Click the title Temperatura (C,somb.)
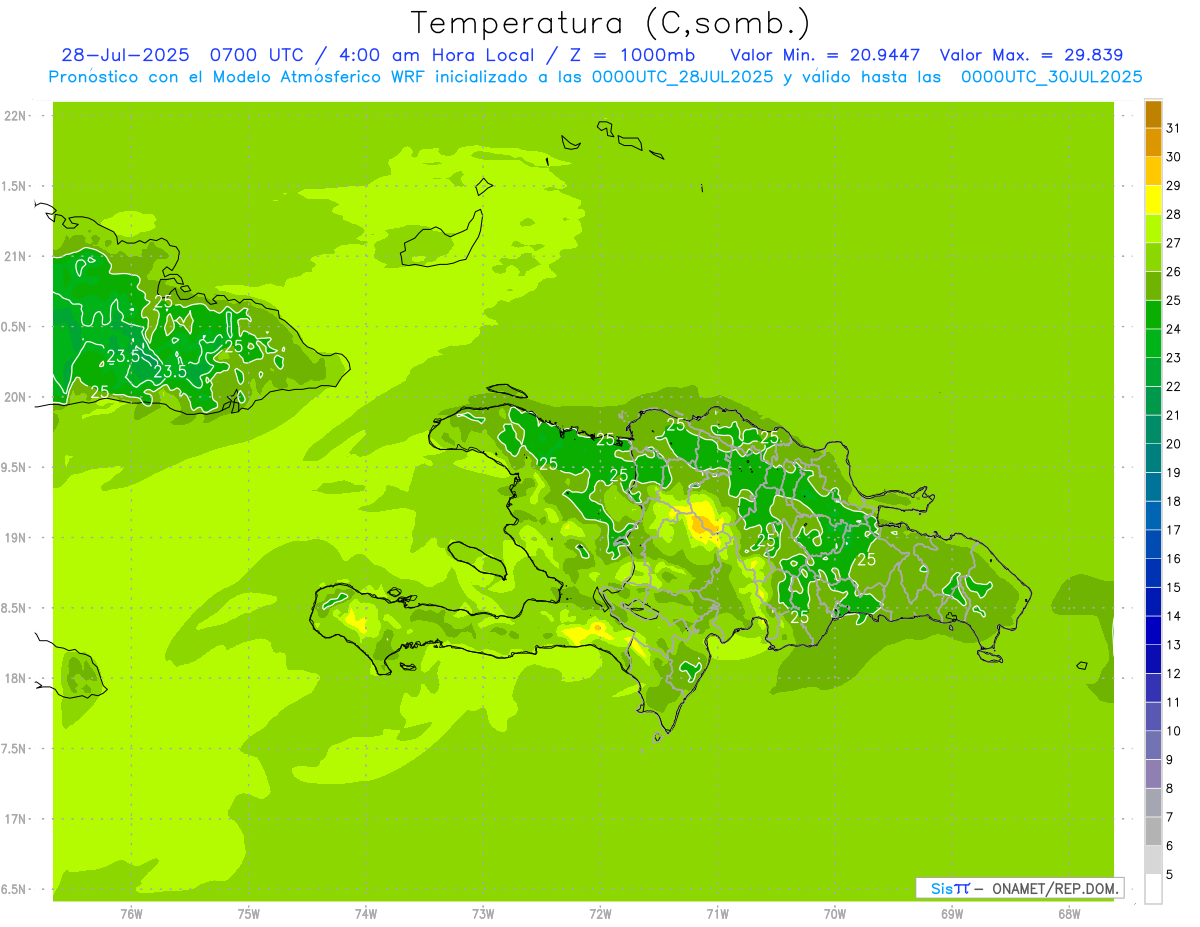This screenshot has height=927, width=1200. (611, 23)
